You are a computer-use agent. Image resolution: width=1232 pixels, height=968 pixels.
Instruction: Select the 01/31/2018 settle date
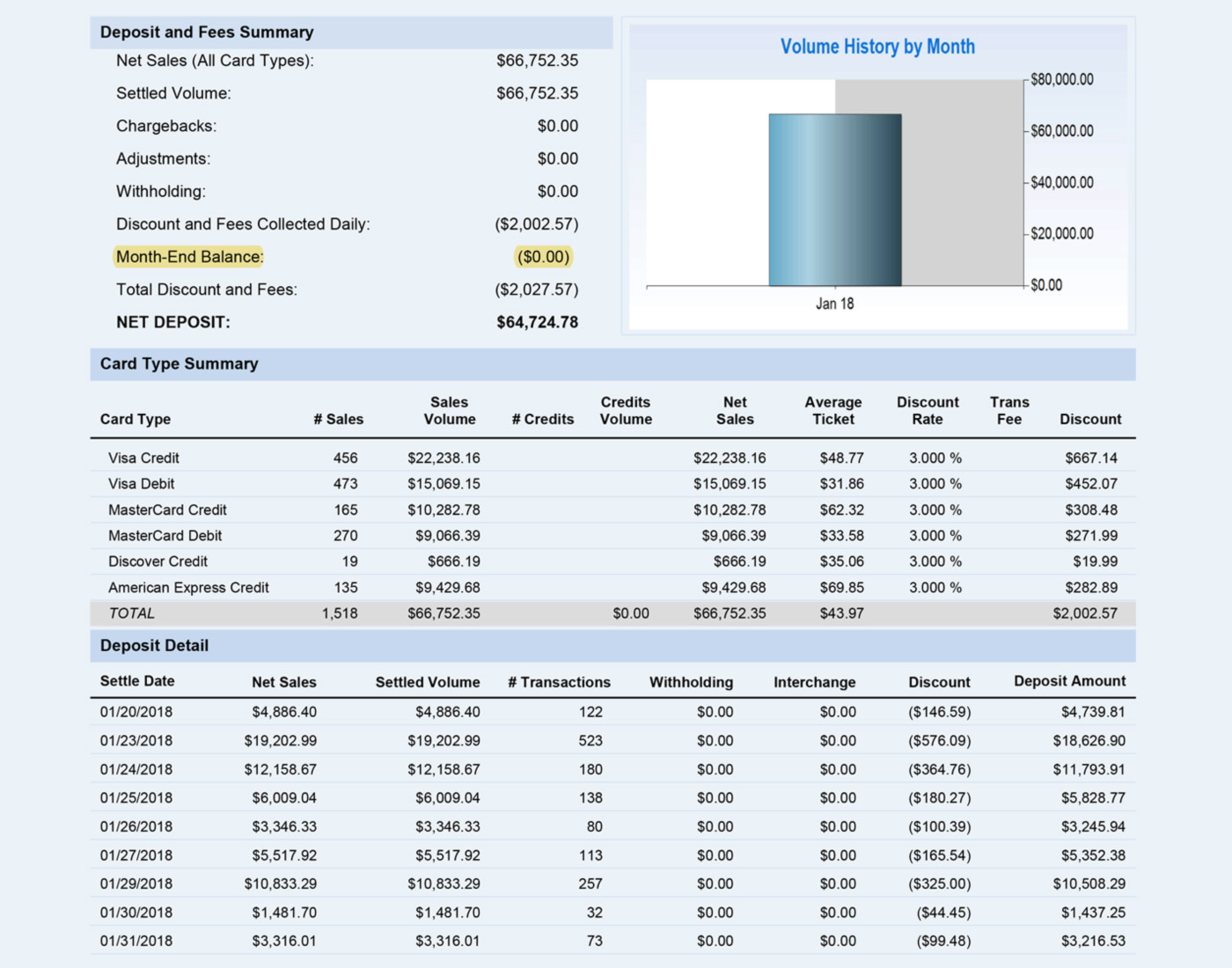tap(136, 941)
